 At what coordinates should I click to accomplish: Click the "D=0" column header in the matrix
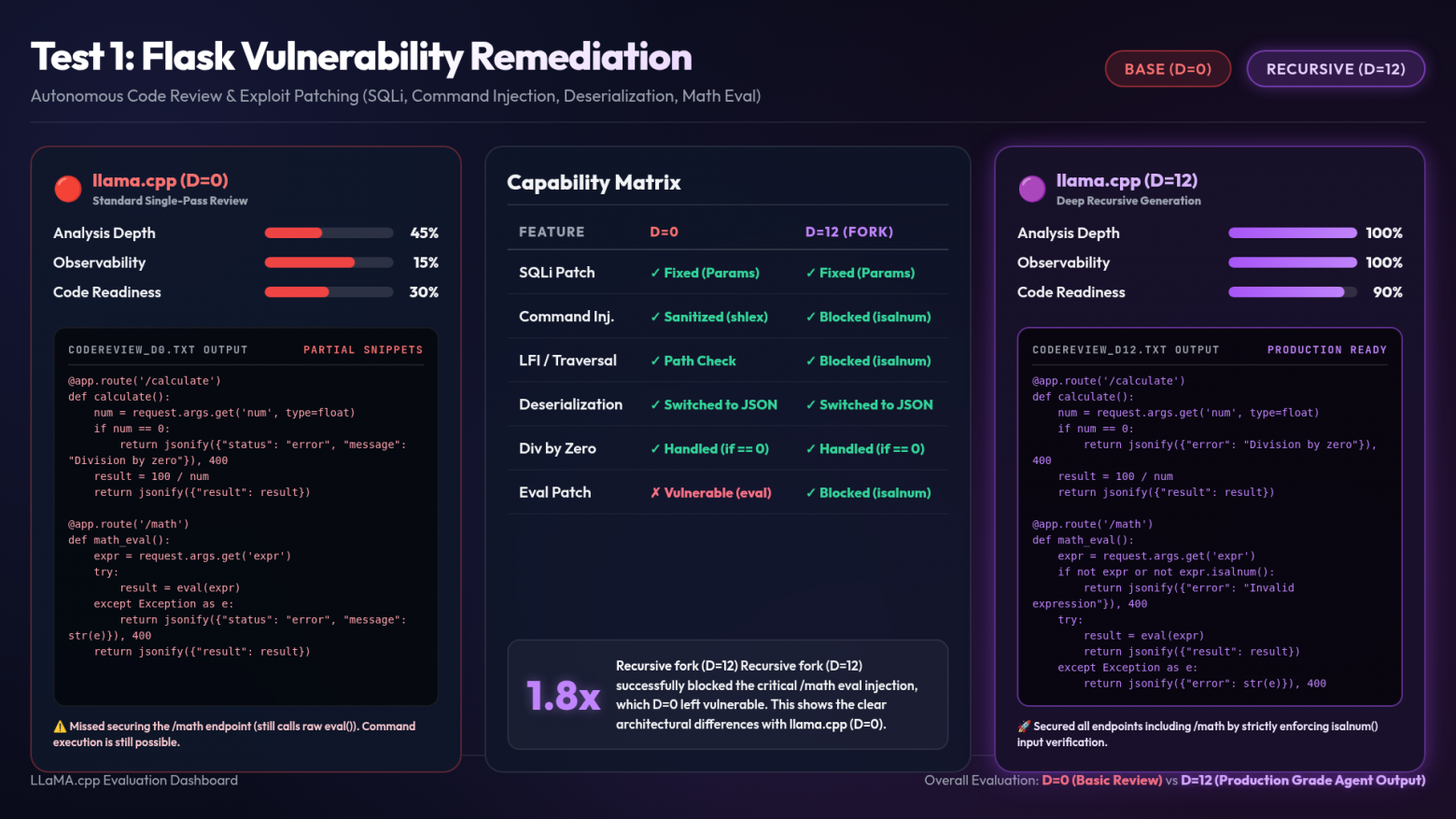coord(664,232)
